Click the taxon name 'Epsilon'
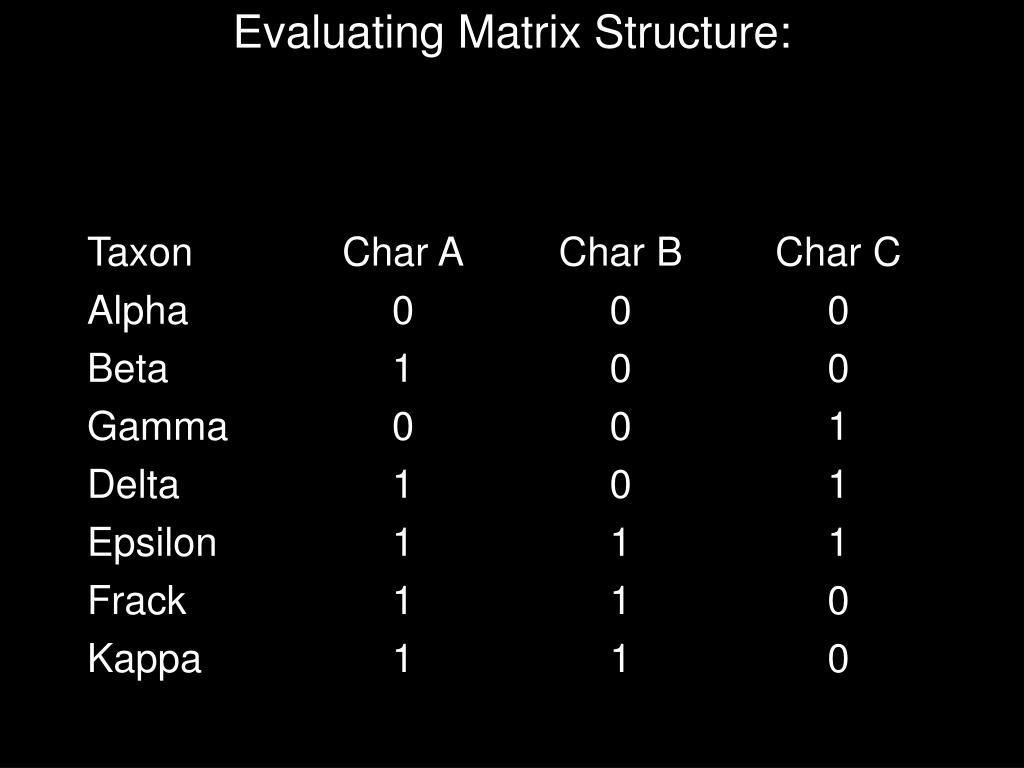 pos(152,543)
